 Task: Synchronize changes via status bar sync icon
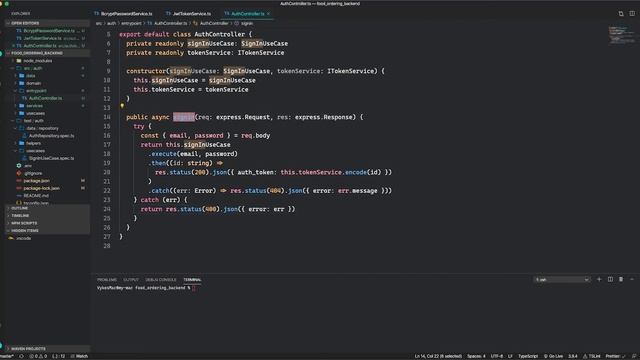click(x=22, y=356)
